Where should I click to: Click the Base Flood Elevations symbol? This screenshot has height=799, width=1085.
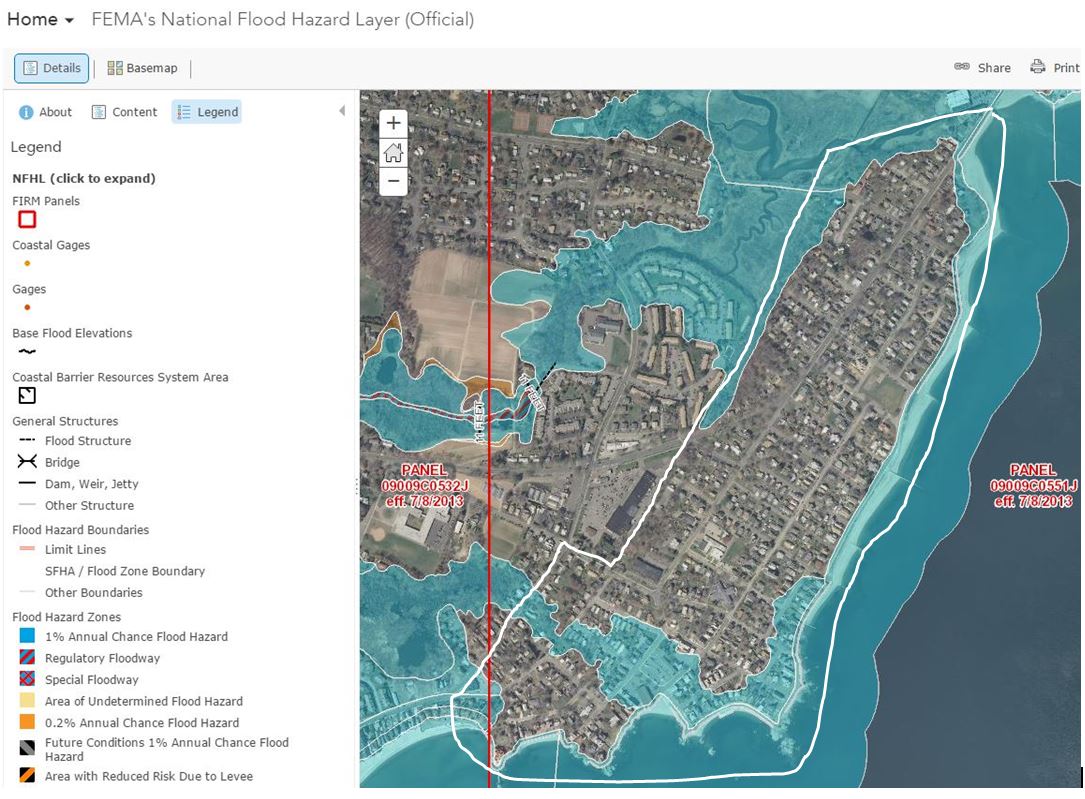(x=27, y=351)
